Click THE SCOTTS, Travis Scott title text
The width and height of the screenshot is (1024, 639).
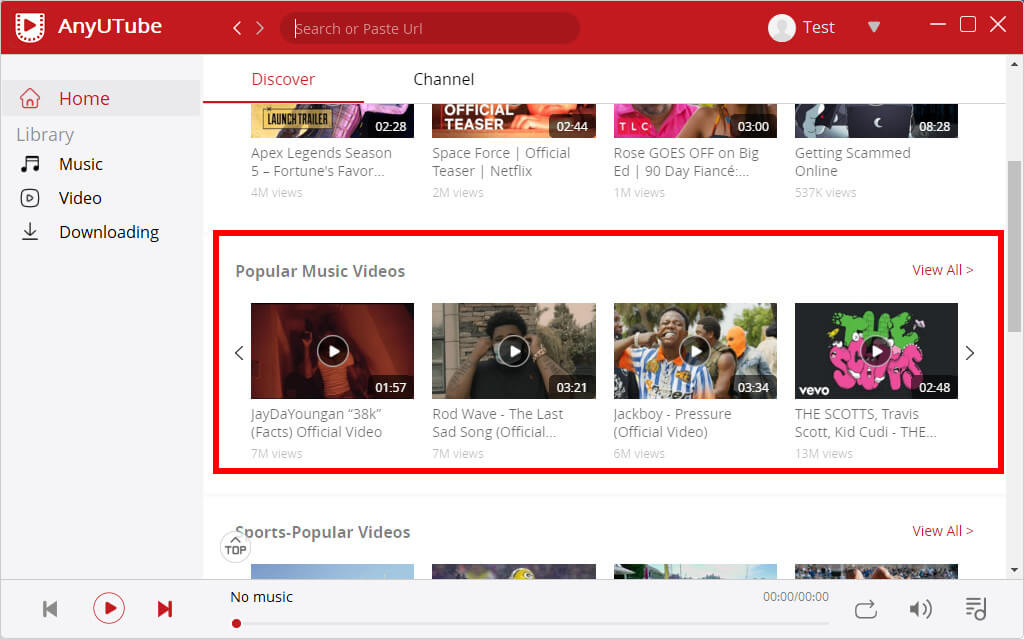[866, 423]
